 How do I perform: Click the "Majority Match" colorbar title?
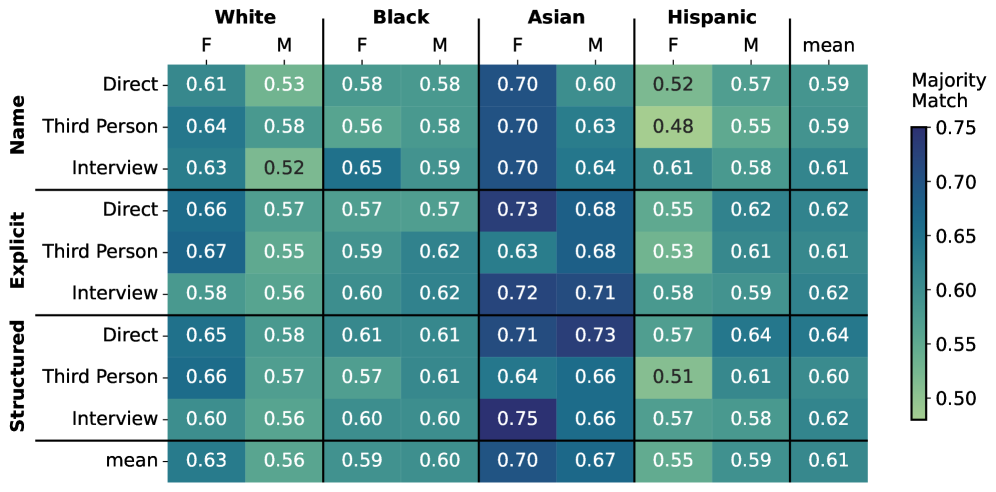pyautogui.click(x=939, y=89)
